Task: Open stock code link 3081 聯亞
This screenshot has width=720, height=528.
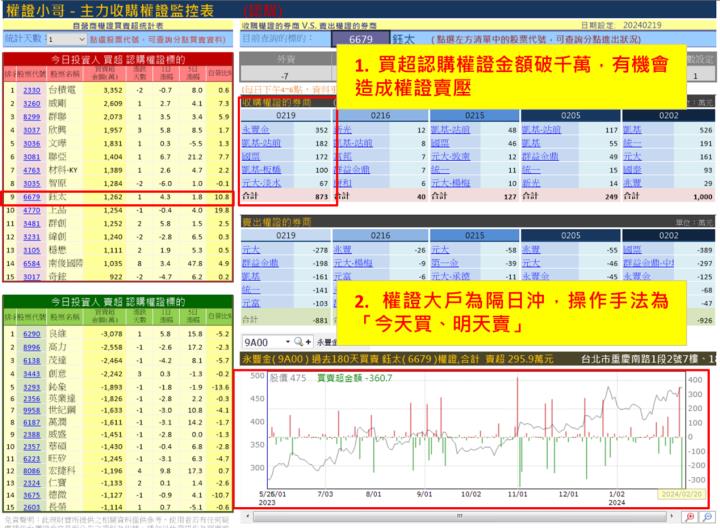Action: click(32, 157)
